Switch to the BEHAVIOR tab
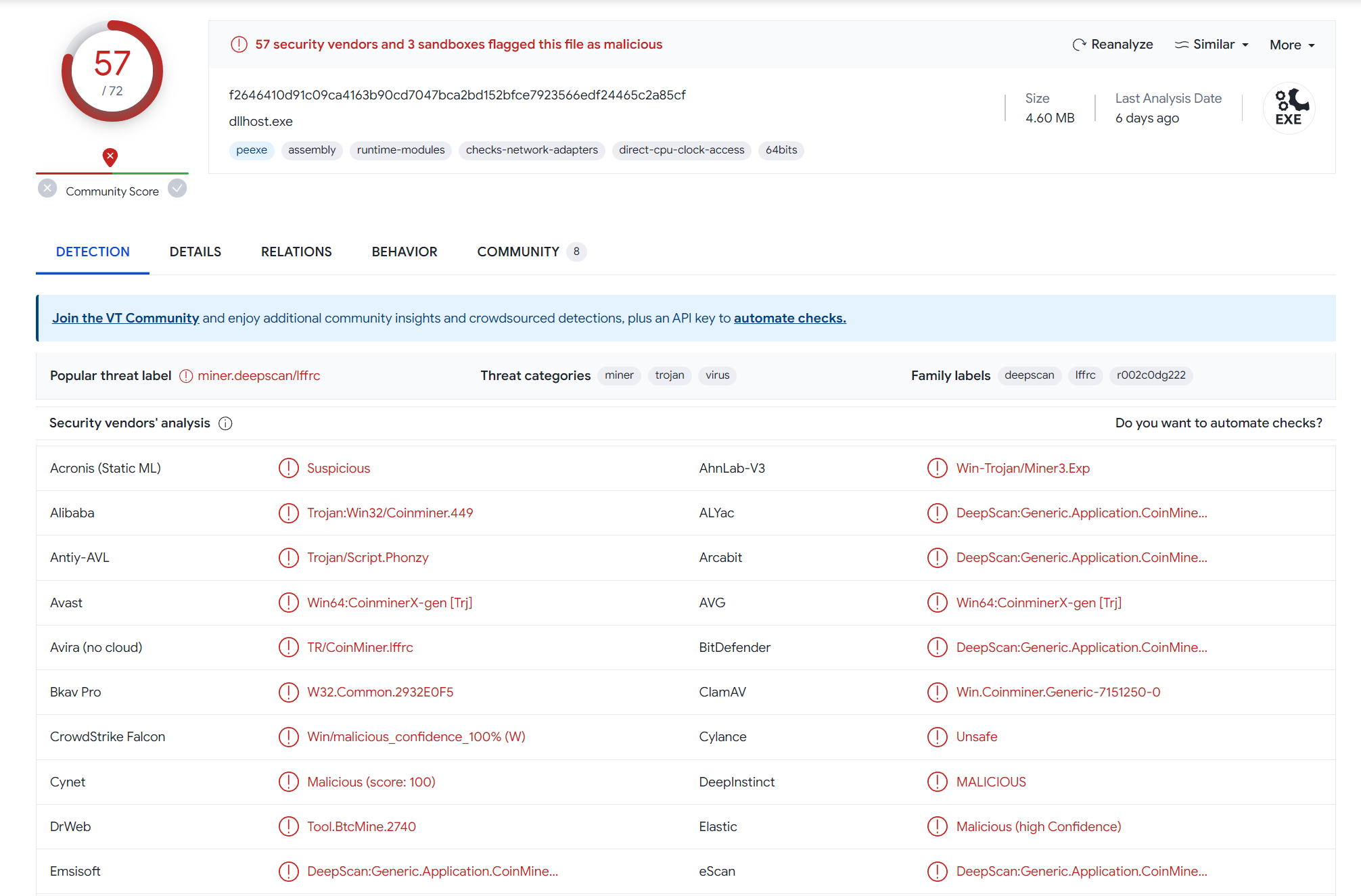The image size is (1361, 896). pos(405,252)
